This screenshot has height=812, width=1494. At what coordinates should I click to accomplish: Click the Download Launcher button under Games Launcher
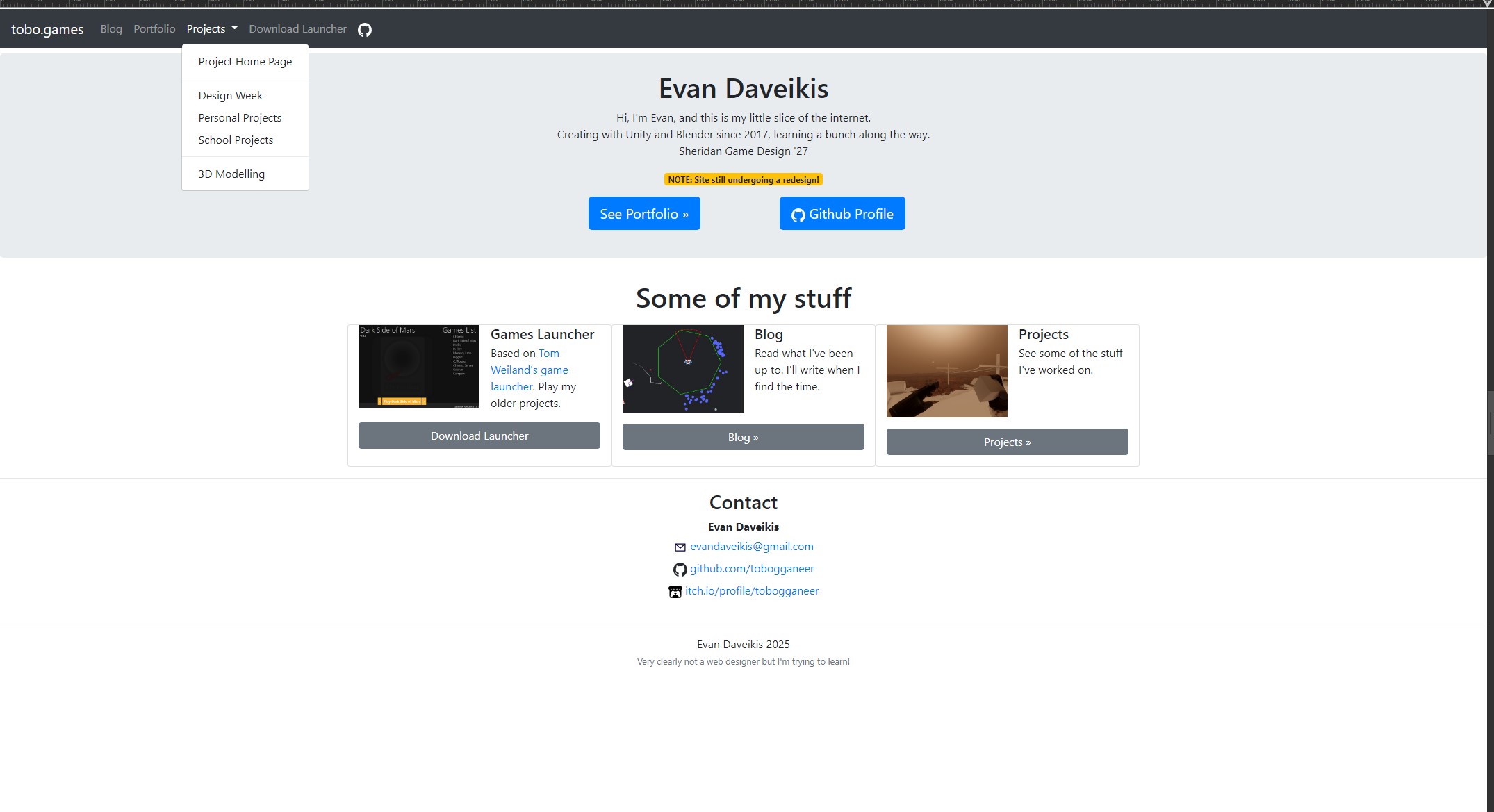pos(479,436)
